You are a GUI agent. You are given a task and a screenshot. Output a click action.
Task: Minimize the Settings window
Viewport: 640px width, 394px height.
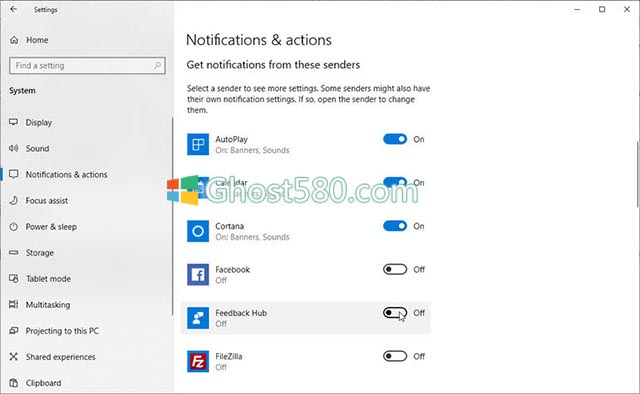tap(577, 9)
